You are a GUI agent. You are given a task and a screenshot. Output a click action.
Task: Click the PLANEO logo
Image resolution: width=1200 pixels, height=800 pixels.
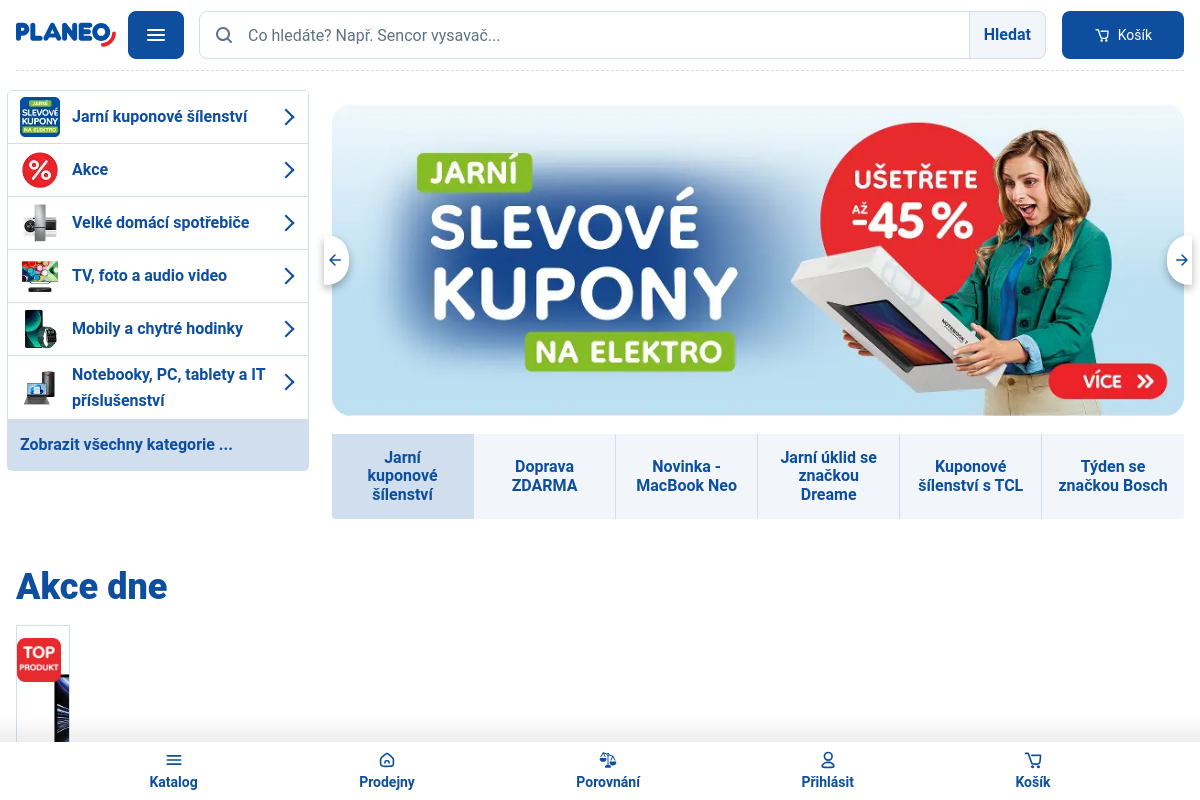pos(66,34)
